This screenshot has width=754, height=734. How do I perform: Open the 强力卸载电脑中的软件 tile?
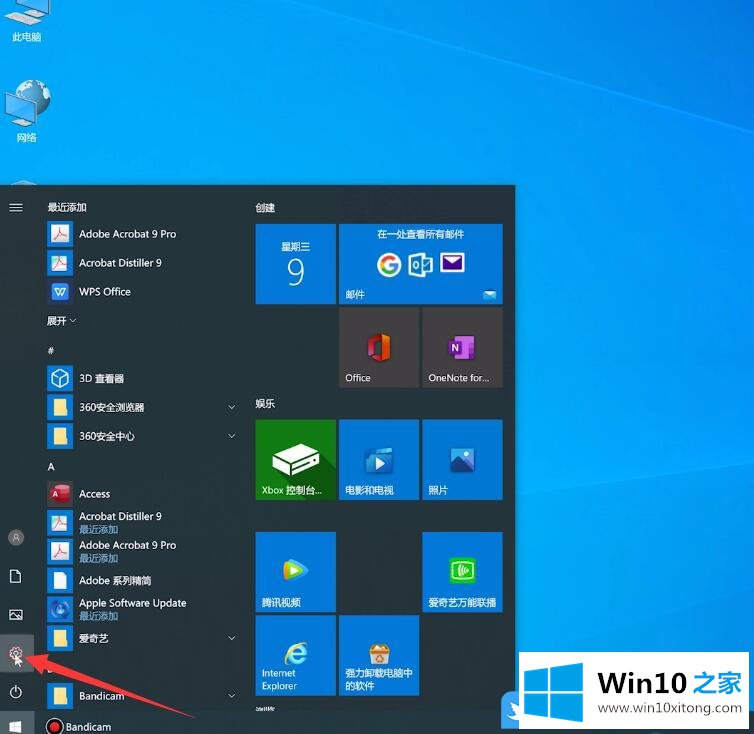tap(379, 655)
